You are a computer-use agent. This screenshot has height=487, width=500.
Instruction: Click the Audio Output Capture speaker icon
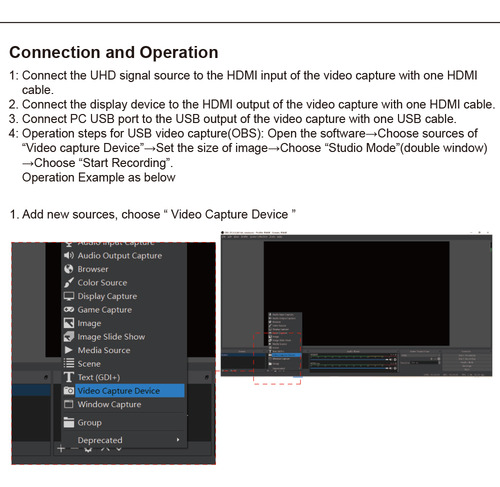69,255
